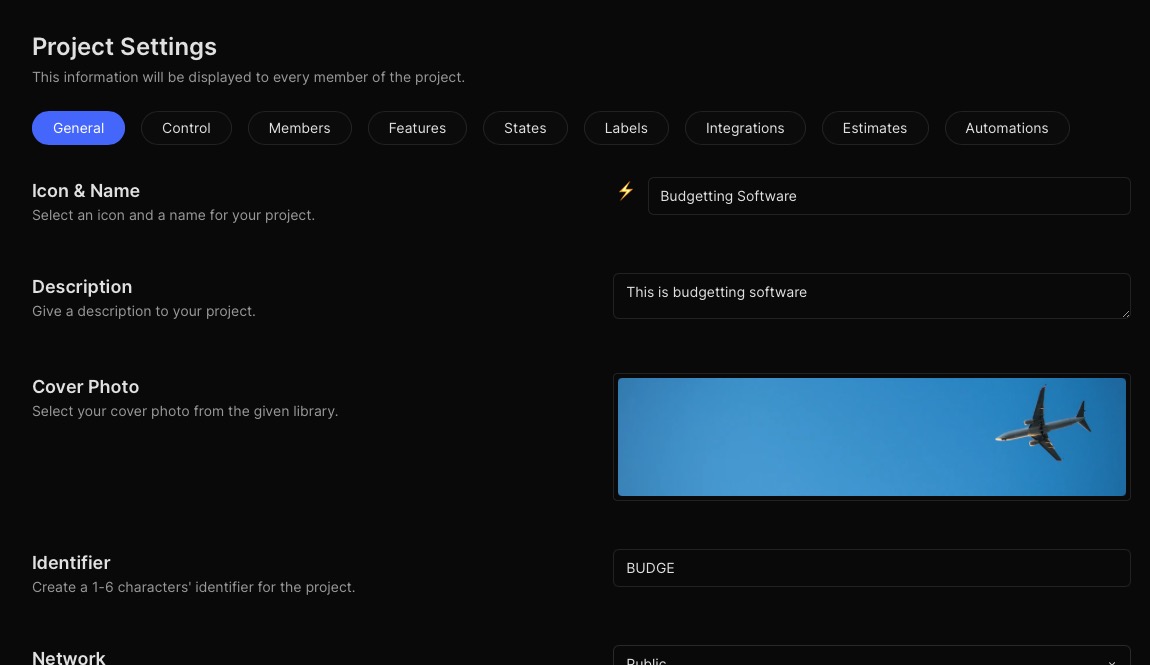This screenshot has height=665, width=1150.
Task: Open the Control settings tab
Action: (186, 128)
